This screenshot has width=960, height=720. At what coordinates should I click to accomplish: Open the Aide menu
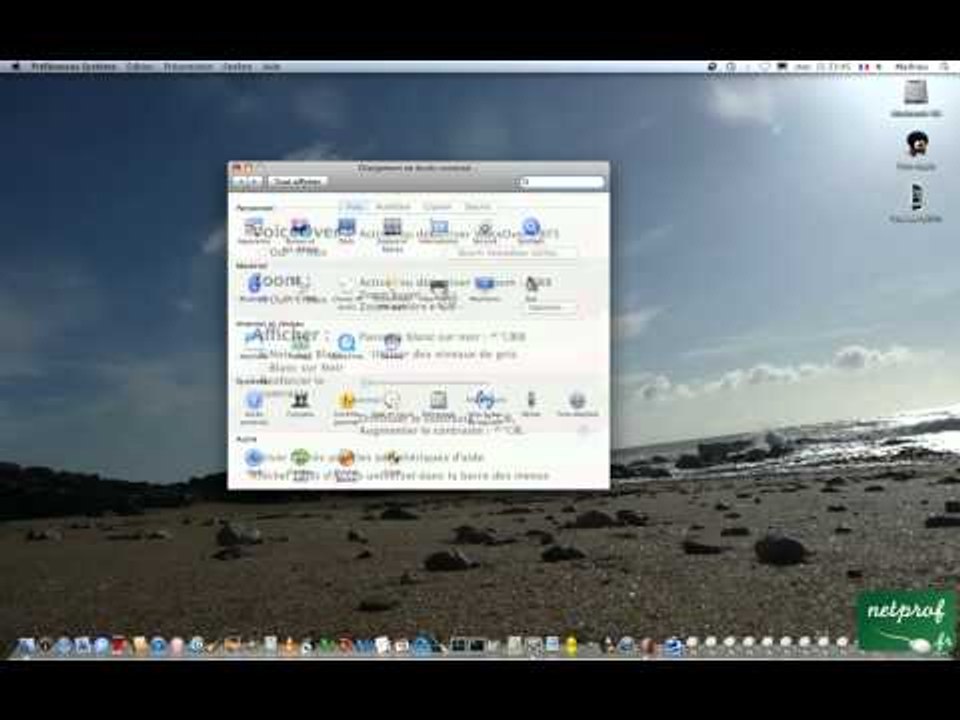point(271,66)
